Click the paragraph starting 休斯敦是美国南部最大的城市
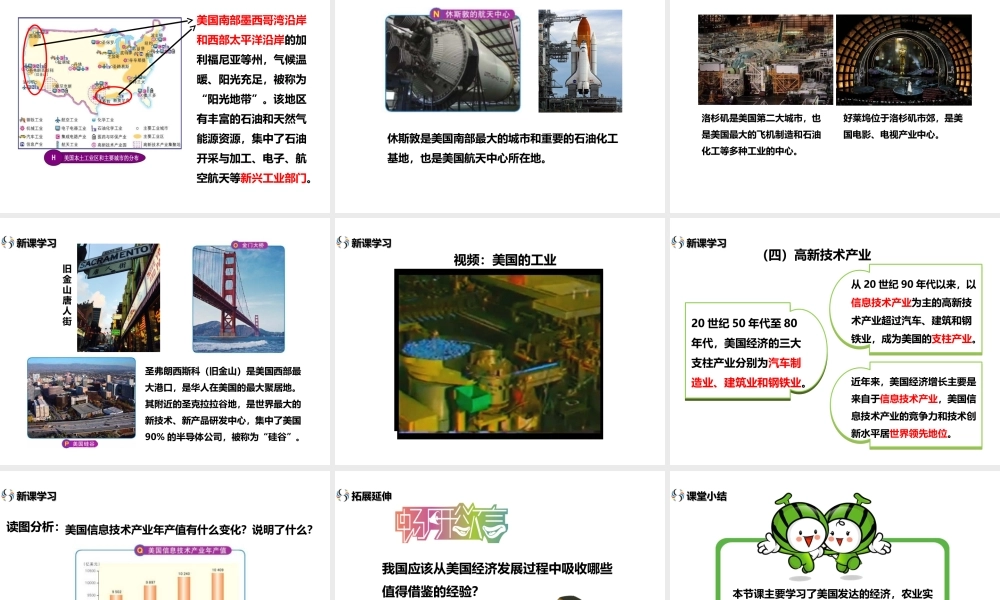Image resolution: width=1000 pixels, height=600 pixels. [503, 148]
